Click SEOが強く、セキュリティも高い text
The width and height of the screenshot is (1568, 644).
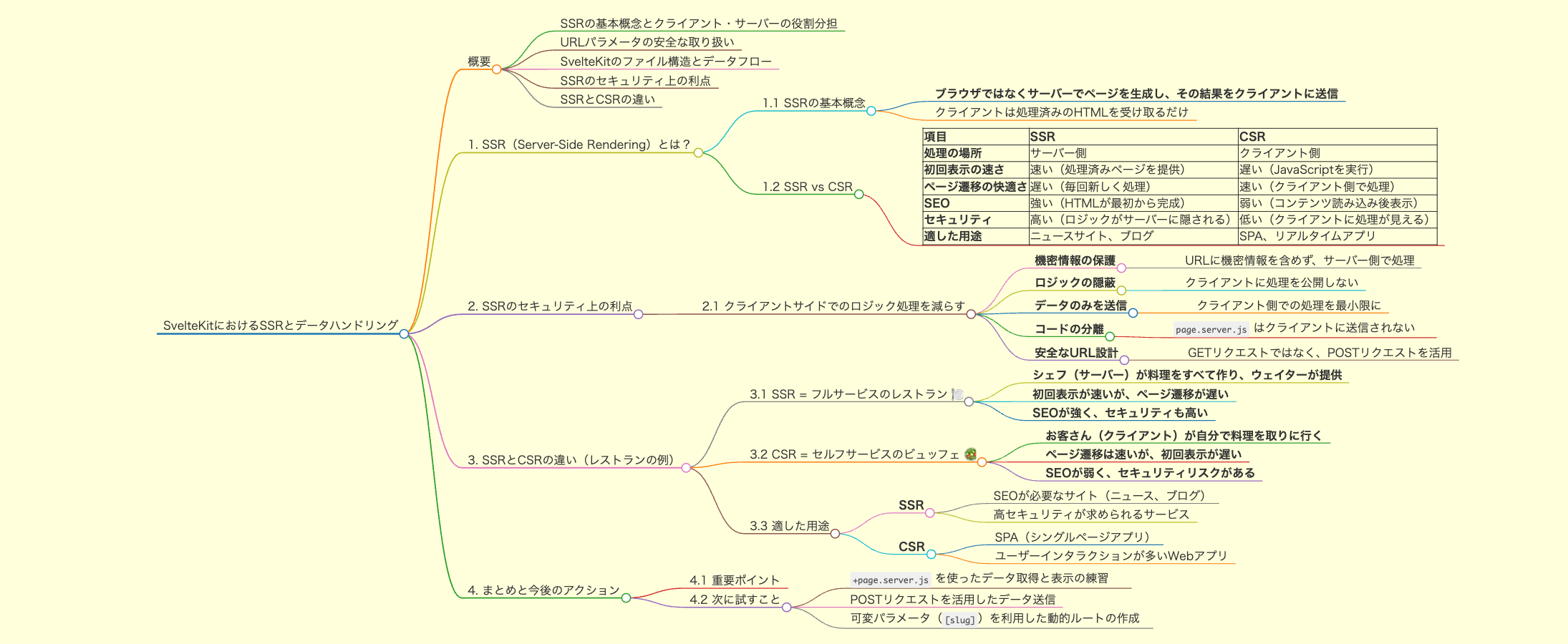pos(1120,413)
